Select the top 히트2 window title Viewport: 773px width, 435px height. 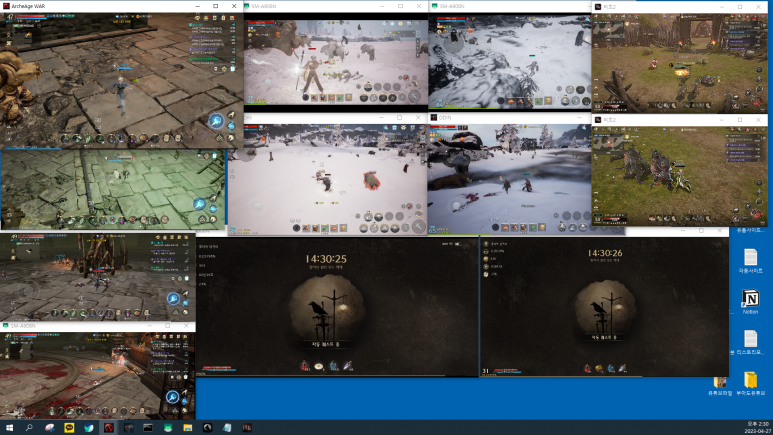(609, 7)
